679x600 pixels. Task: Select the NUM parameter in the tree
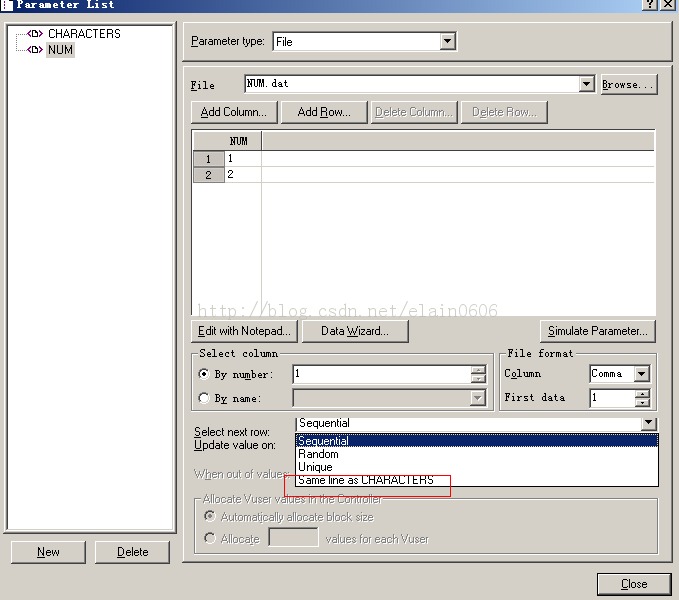pyautogui.click(x=60, y=50)
